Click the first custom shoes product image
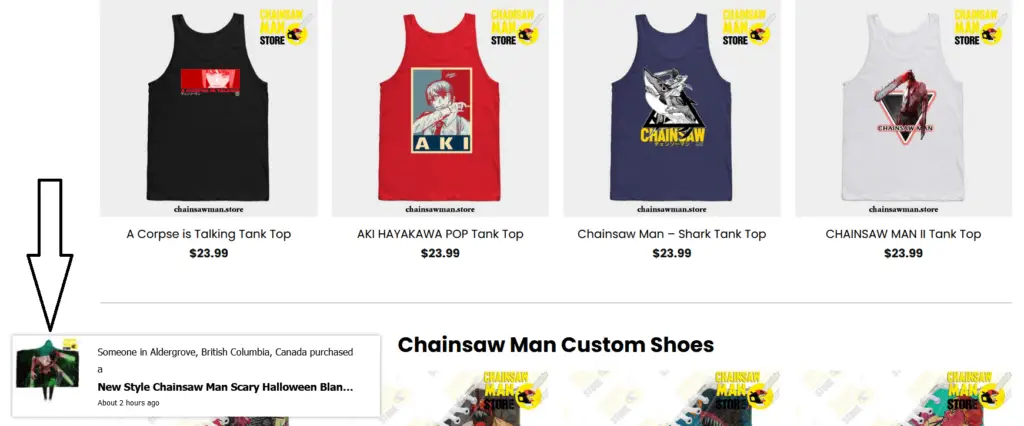1024x426 pixels. pyautogui.click(x=466, y=398)
